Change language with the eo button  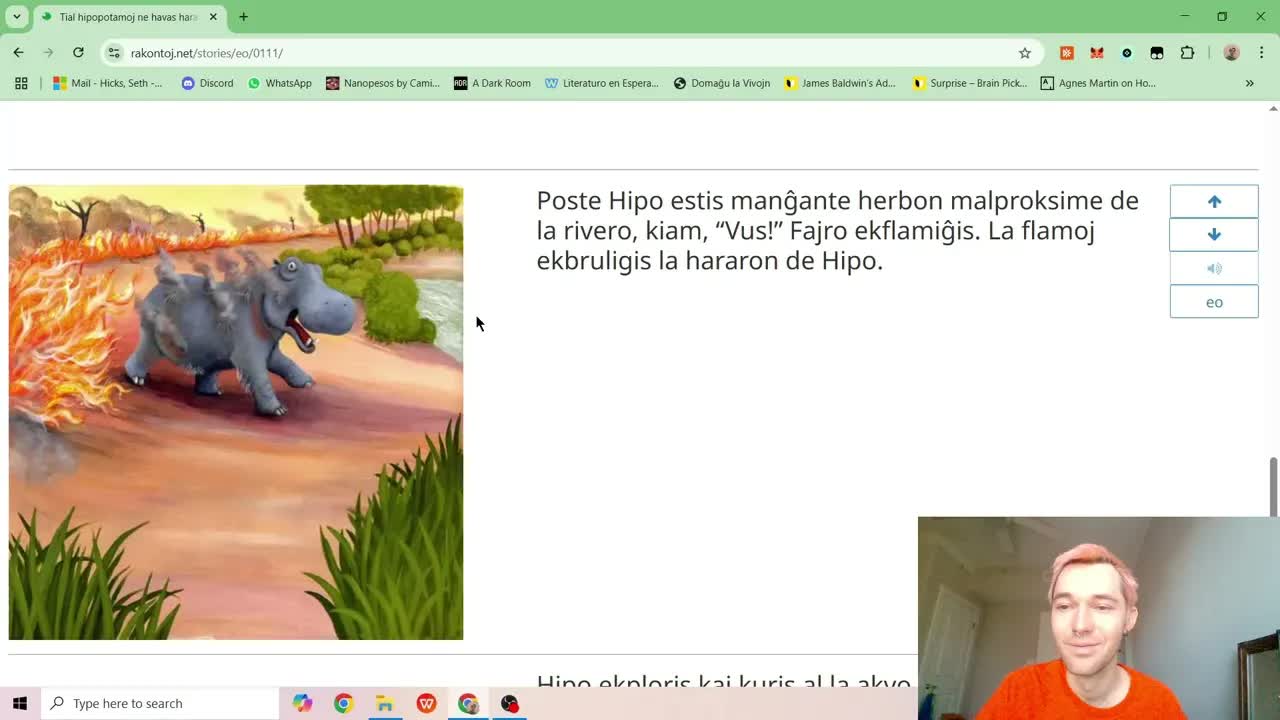click(1214, 302)
